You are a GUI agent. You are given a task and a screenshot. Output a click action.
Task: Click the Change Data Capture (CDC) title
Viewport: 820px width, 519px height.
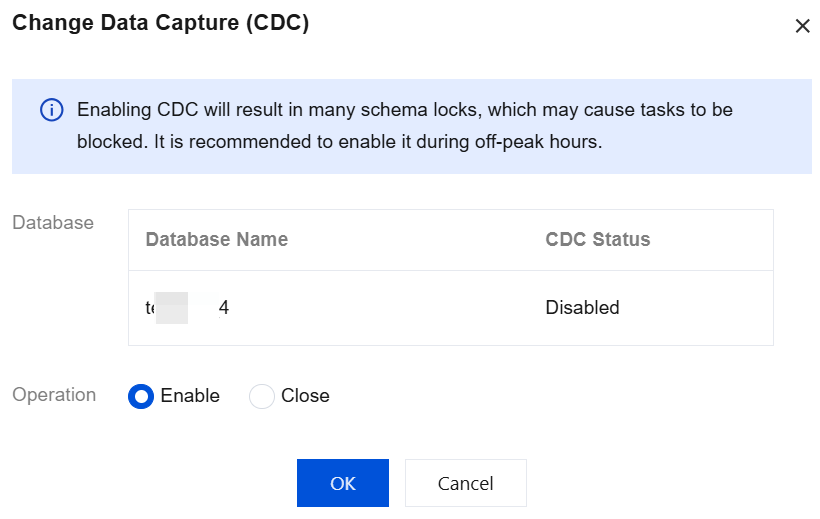pyautogui.click(x=160, y=24)
